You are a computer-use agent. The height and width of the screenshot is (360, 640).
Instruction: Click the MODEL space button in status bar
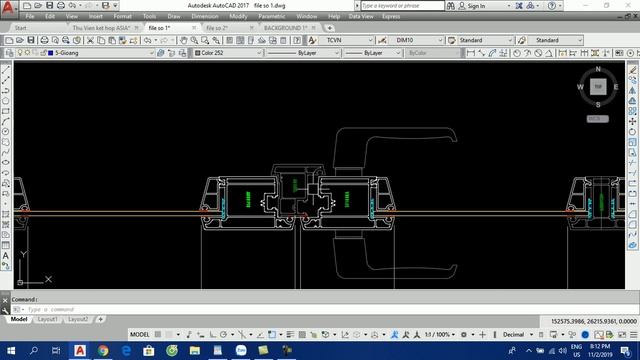point(139,335)
